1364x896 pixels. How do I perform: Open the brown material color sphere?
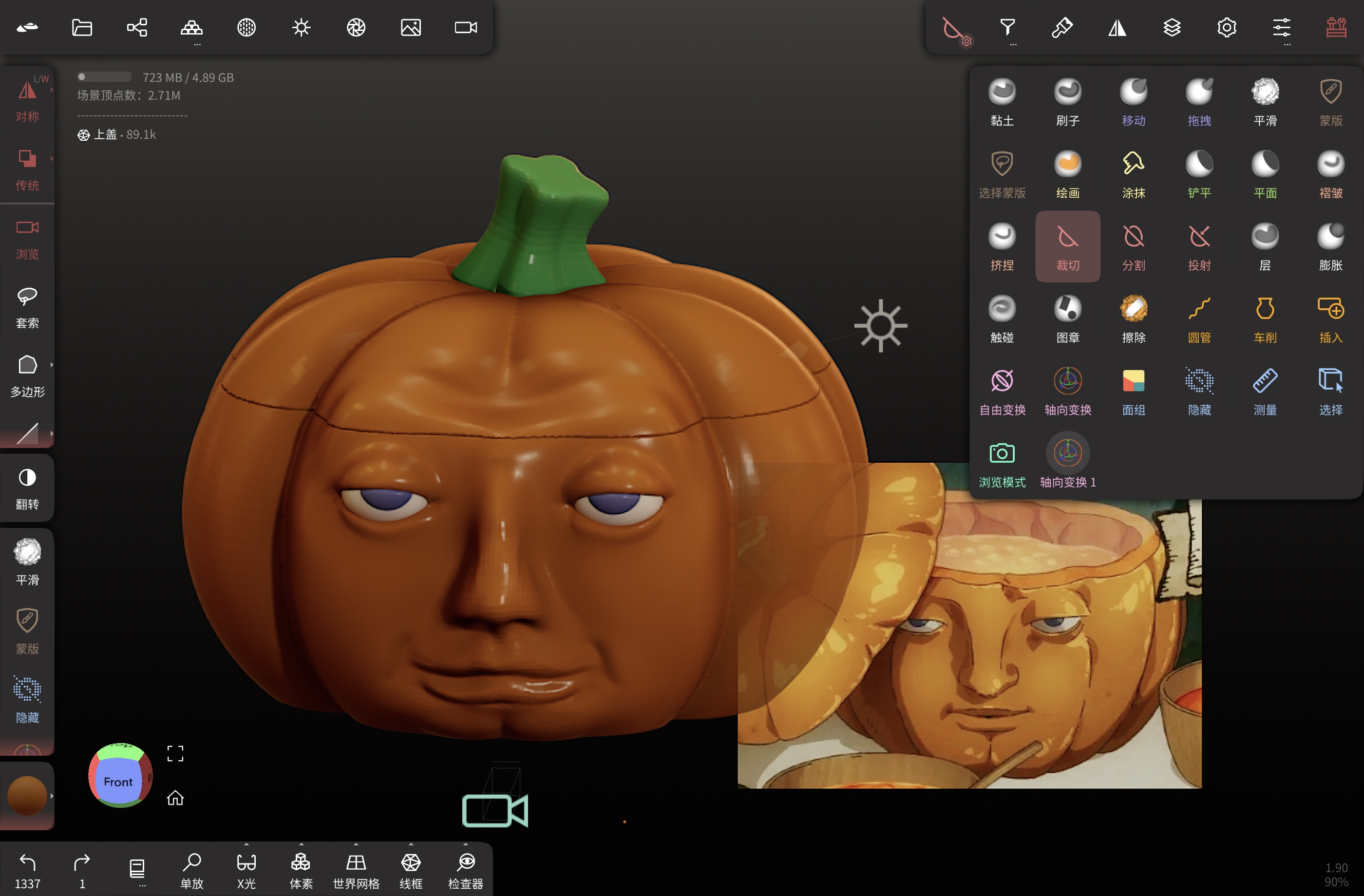tap(26, 795)
